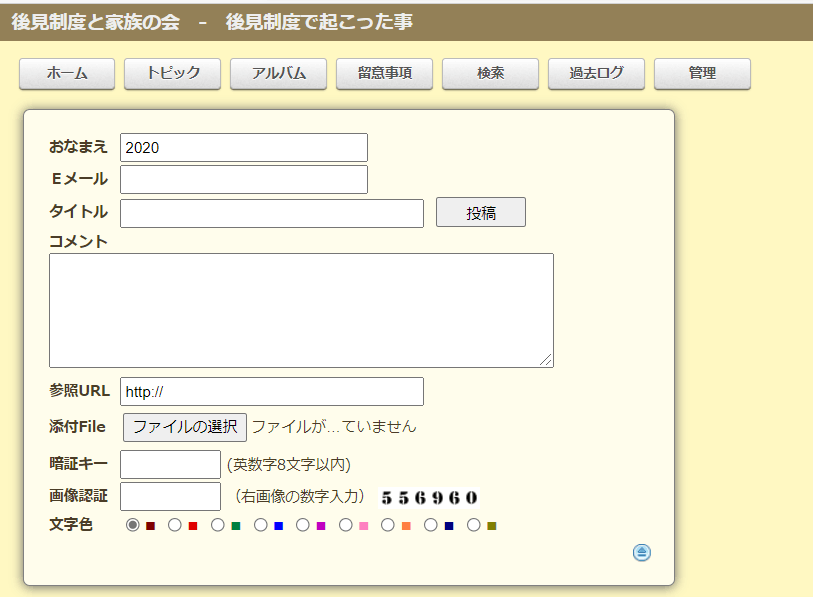813x597 pixels.
Task: Click the (右画像の数字入力) hint text
Action: tap(300, 496)
